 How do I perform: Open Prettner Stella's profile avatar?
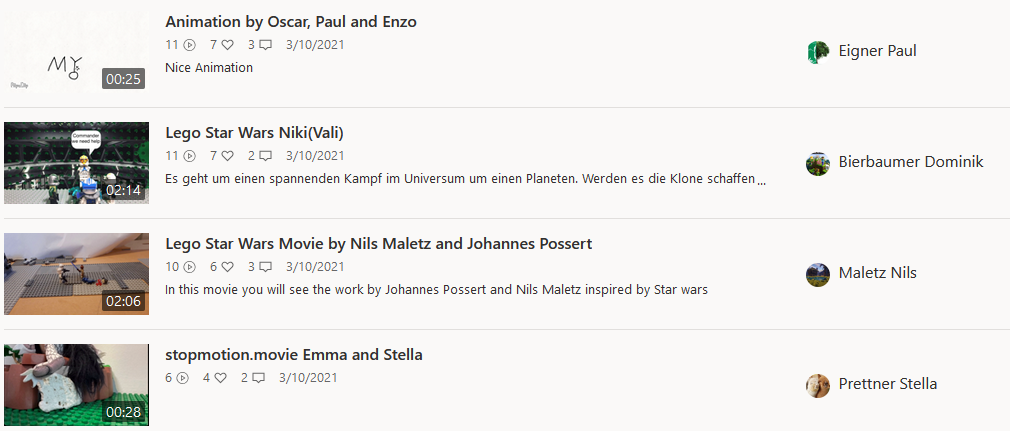[x=818, y=385]
